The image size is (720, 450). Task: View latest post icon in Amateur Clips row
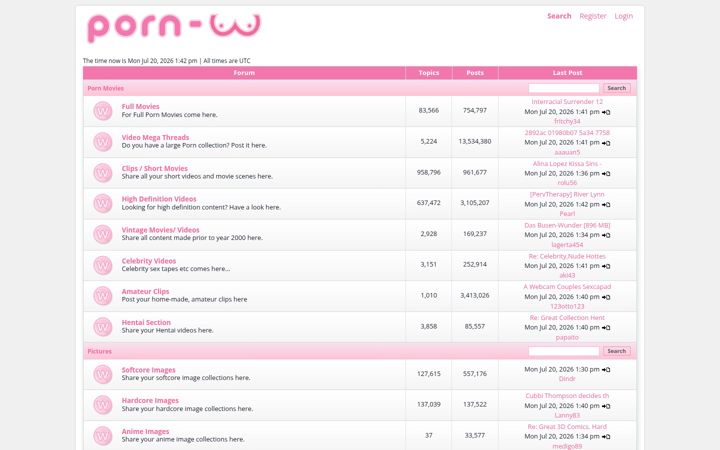pos(606,297)
